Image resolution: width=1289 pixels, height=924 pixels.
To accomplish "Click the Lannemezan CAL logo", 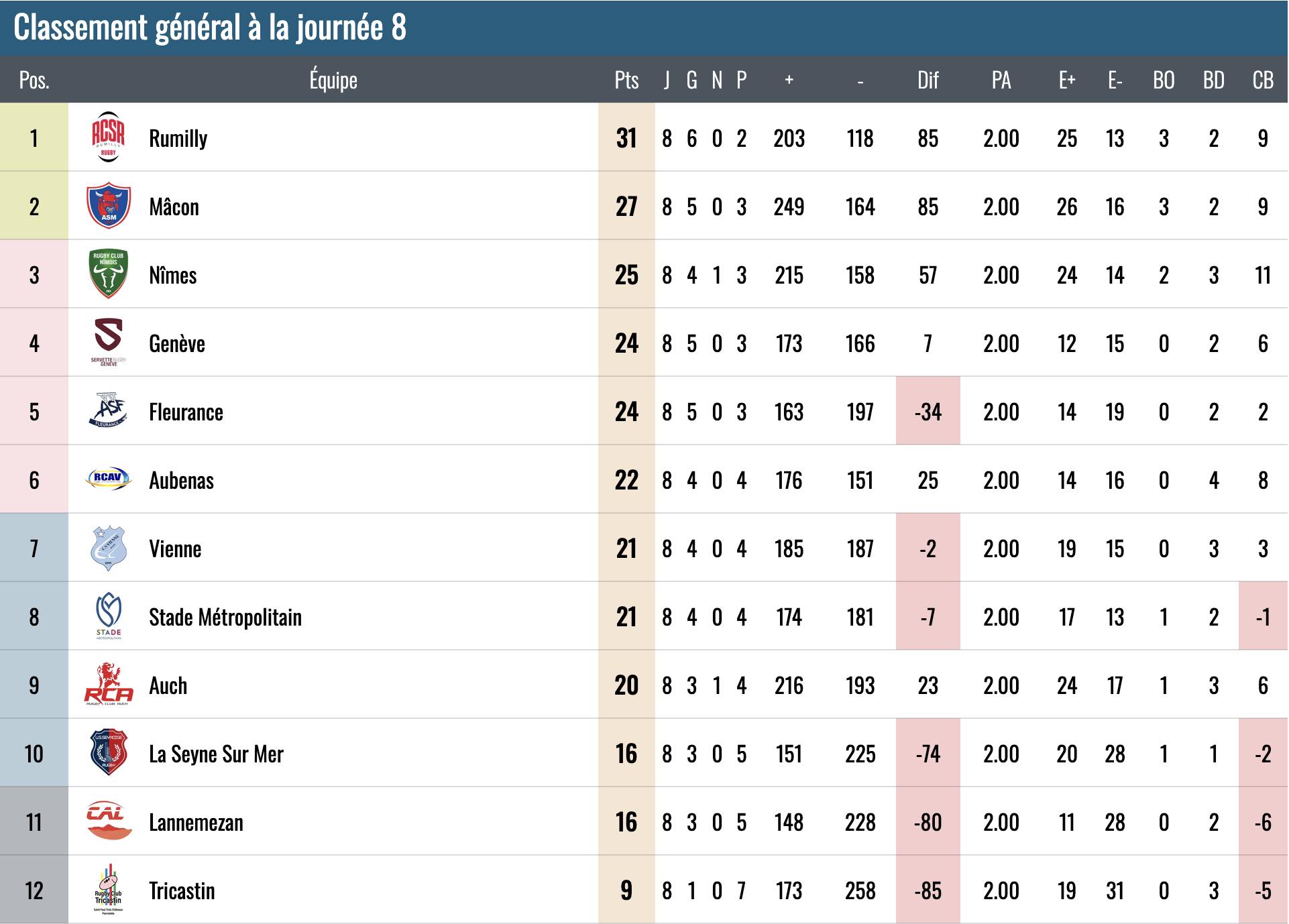I will (x=108, y=821).
